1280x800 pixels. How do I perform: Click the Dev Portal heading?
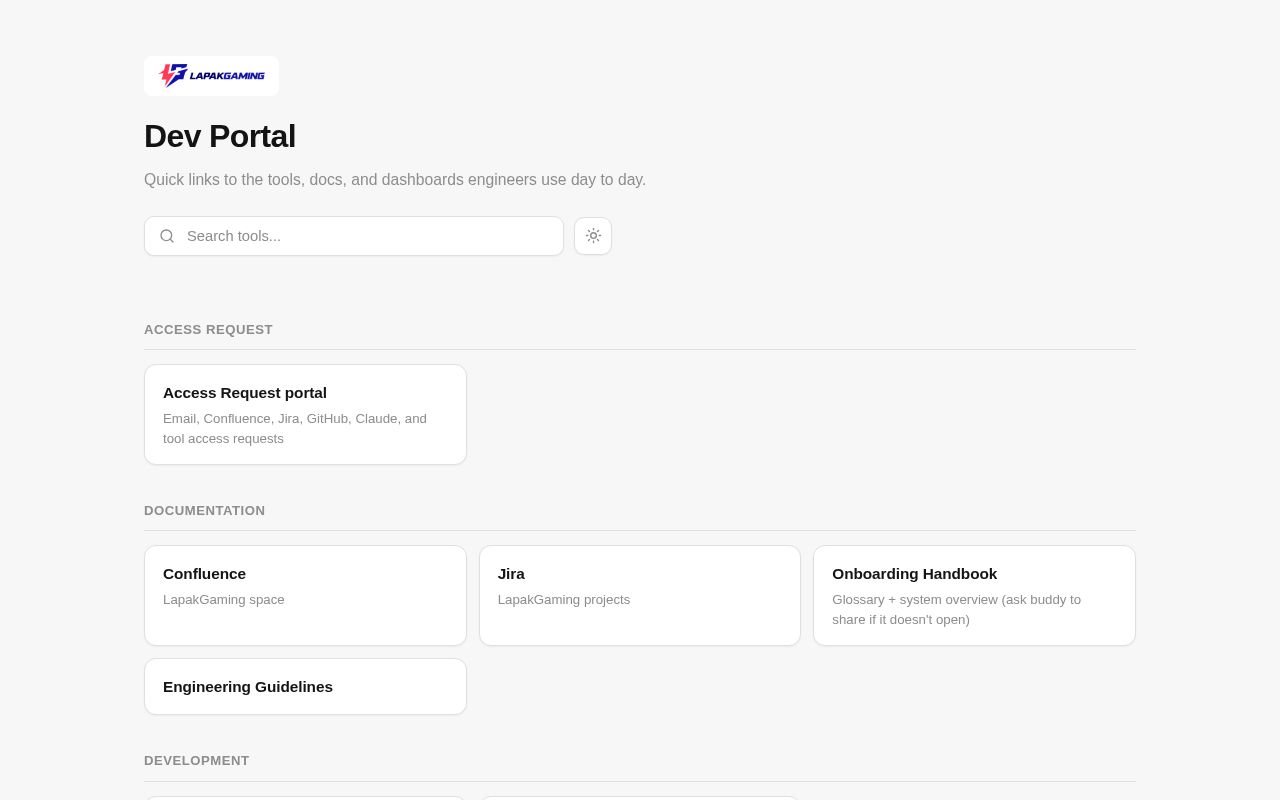tap(220, 136)
